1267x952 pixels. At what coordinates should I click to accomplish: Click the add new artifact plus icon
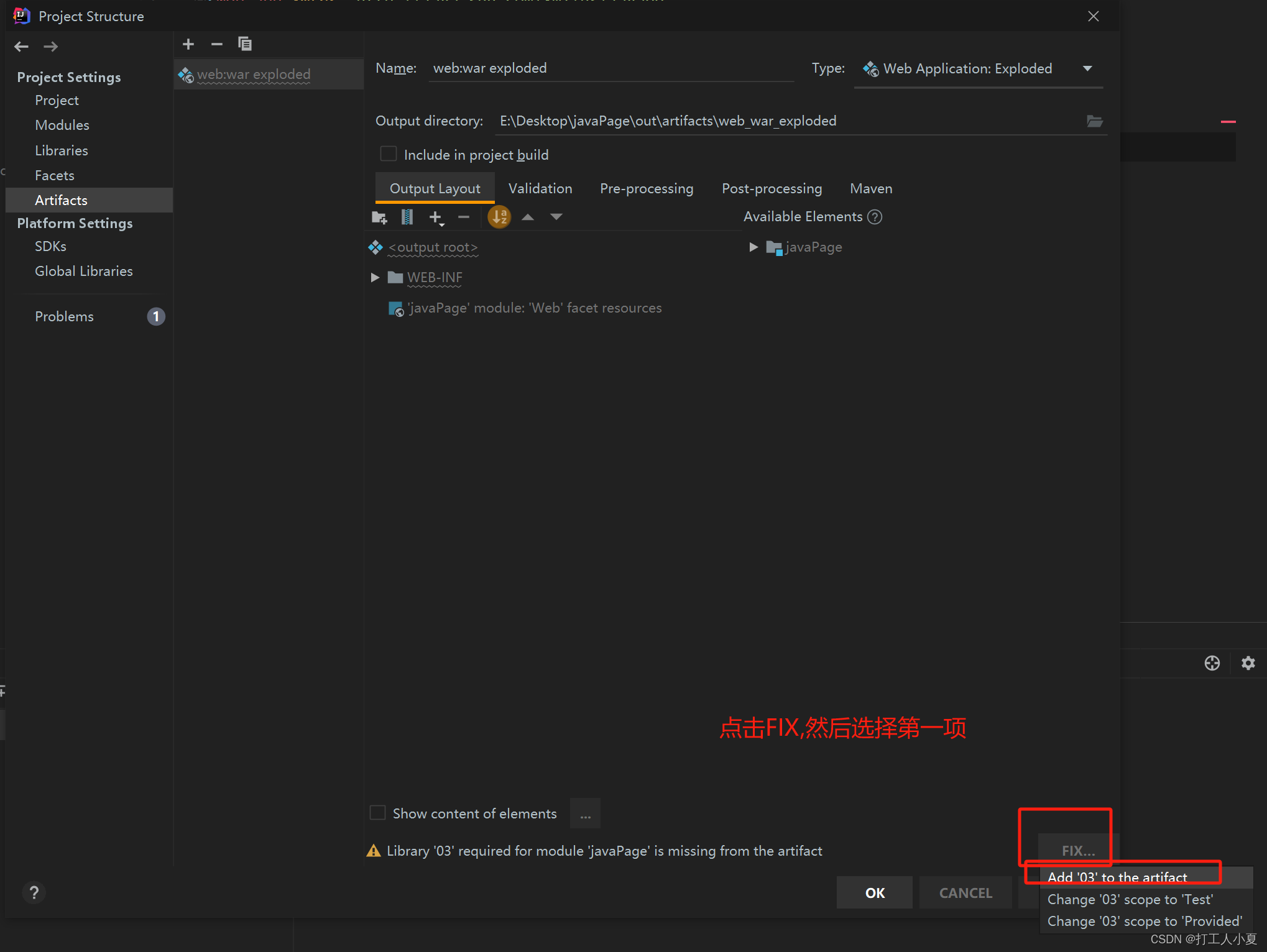click(x=188, y=44)
